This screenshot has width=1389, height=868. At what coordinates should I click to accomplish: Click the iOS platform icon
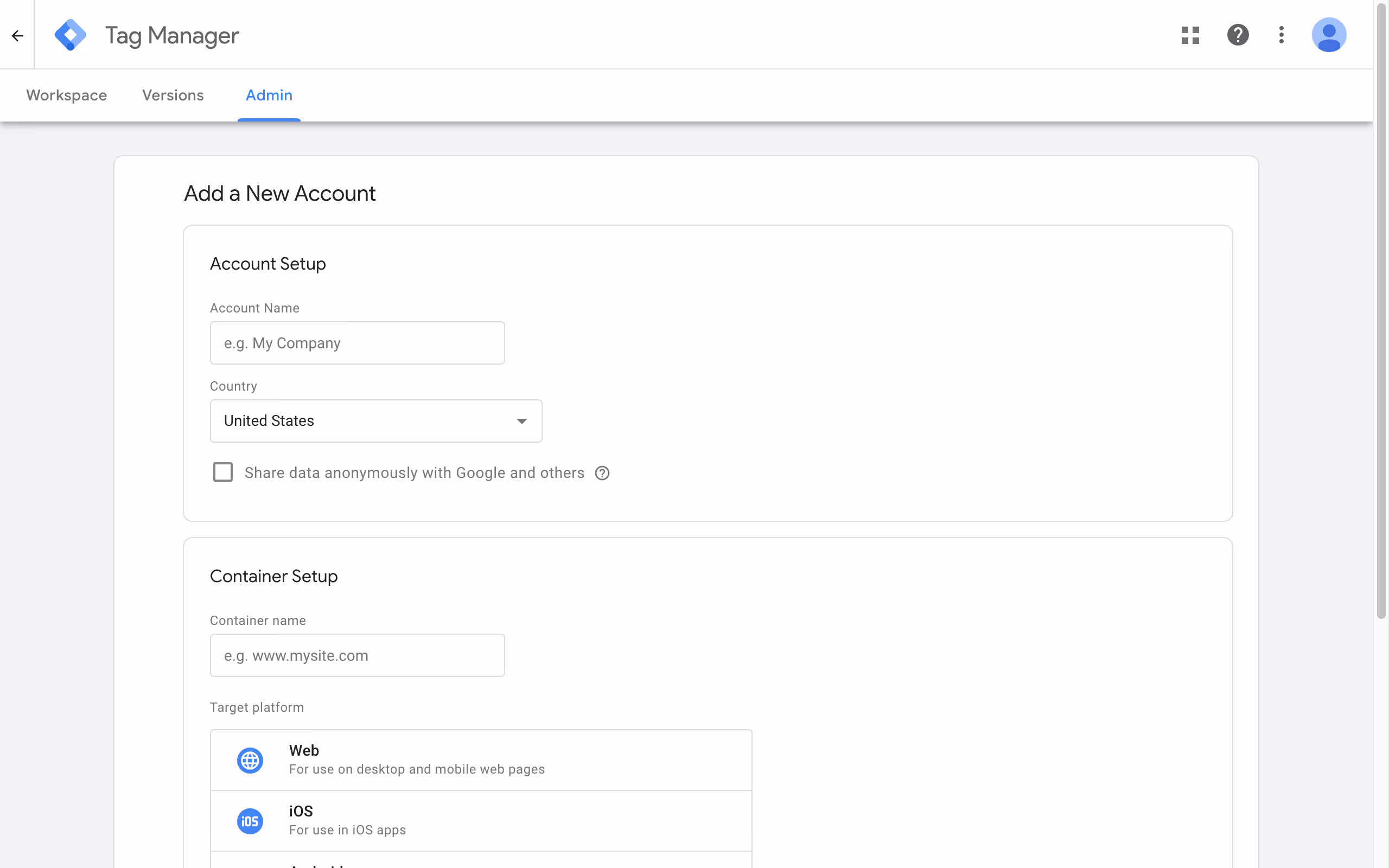250,821
